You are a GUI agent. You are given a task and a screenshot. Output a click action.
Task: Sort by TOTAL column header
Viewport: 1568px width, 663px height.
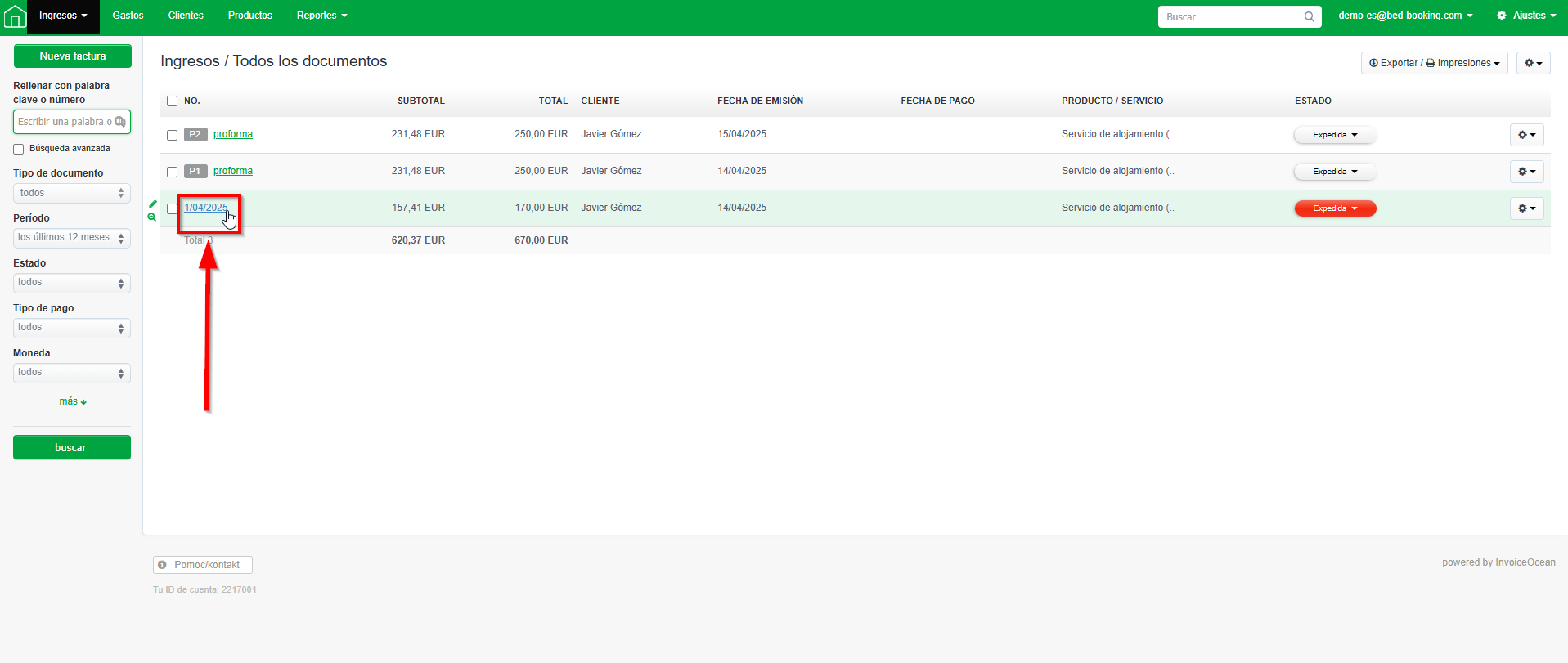(553, 101)
